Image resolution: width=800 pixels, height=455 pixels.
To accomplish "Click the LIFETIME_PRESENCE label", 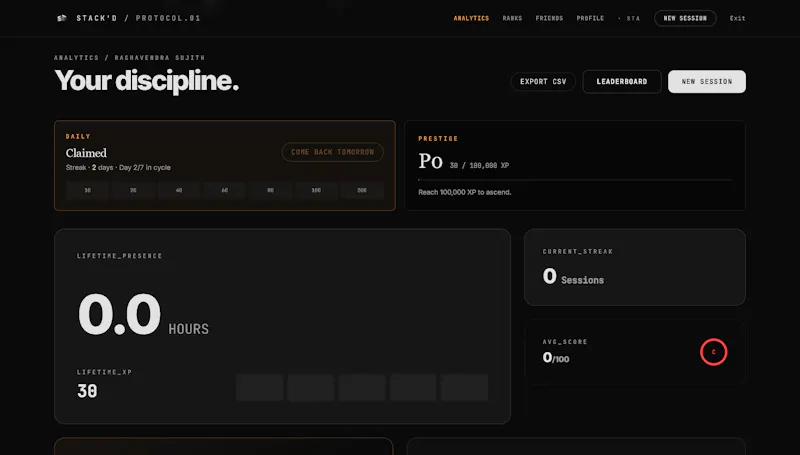I will coord(119,256).
